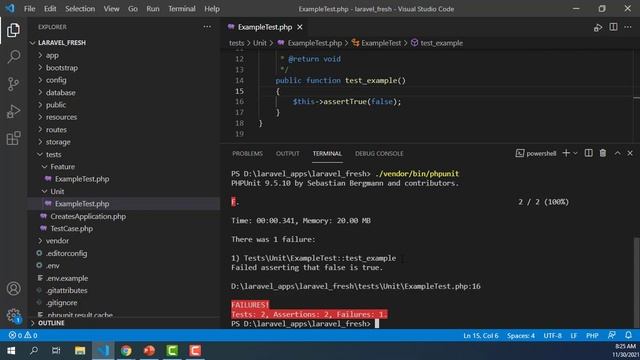Screen dimensions: 640x360
Task: Split the terminal panel
Action: click(588, 153)
